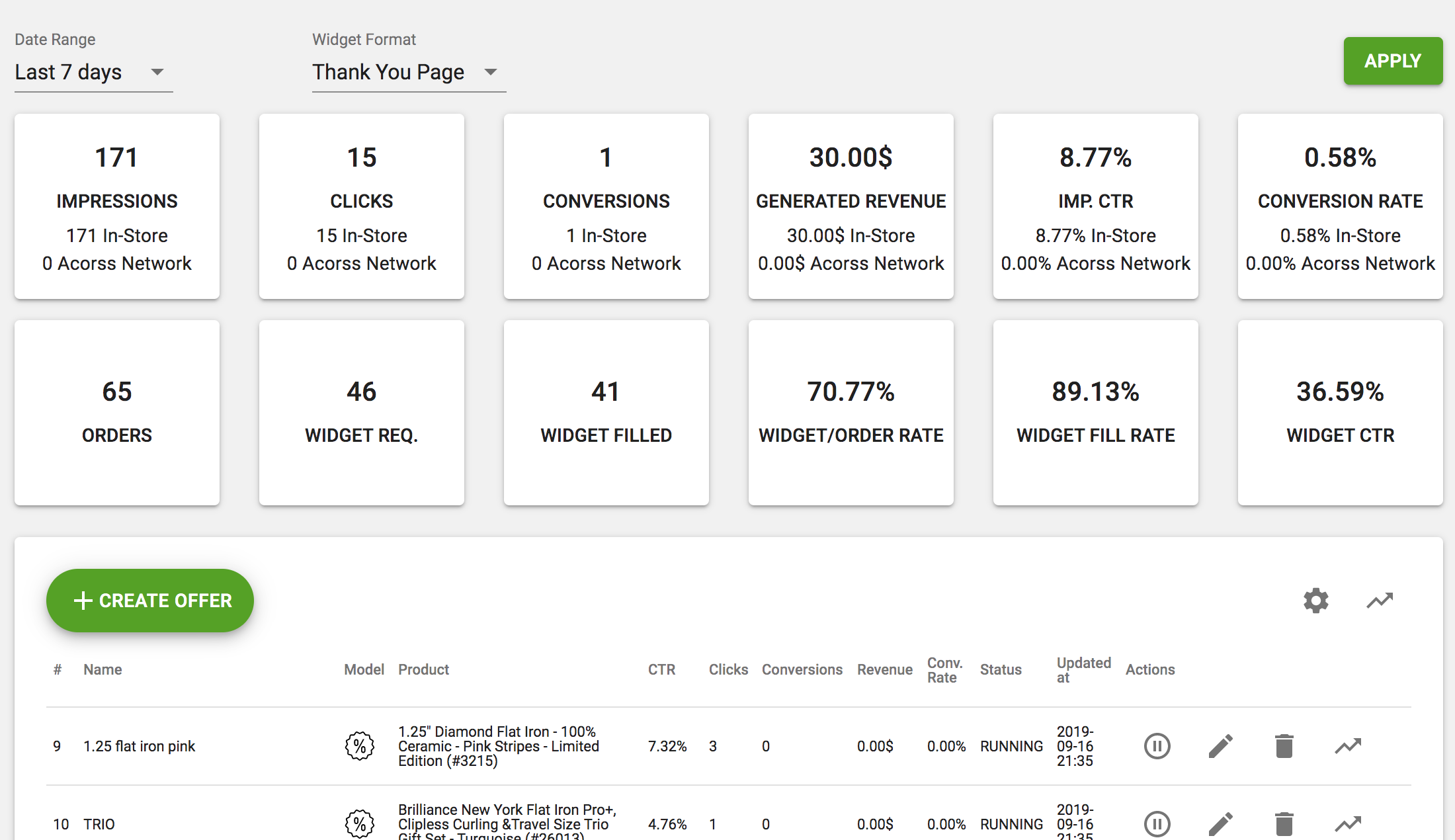Open the trend chart for TRIO offer

pos(1347,824)
